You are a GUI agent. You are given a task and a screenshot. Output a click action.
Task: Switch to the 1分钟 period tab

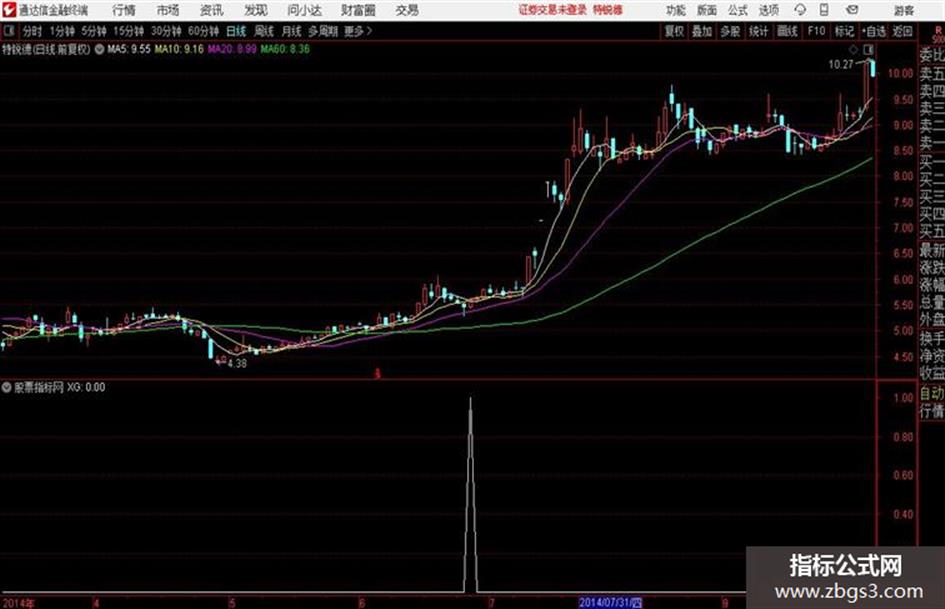(x=61, y=31)
